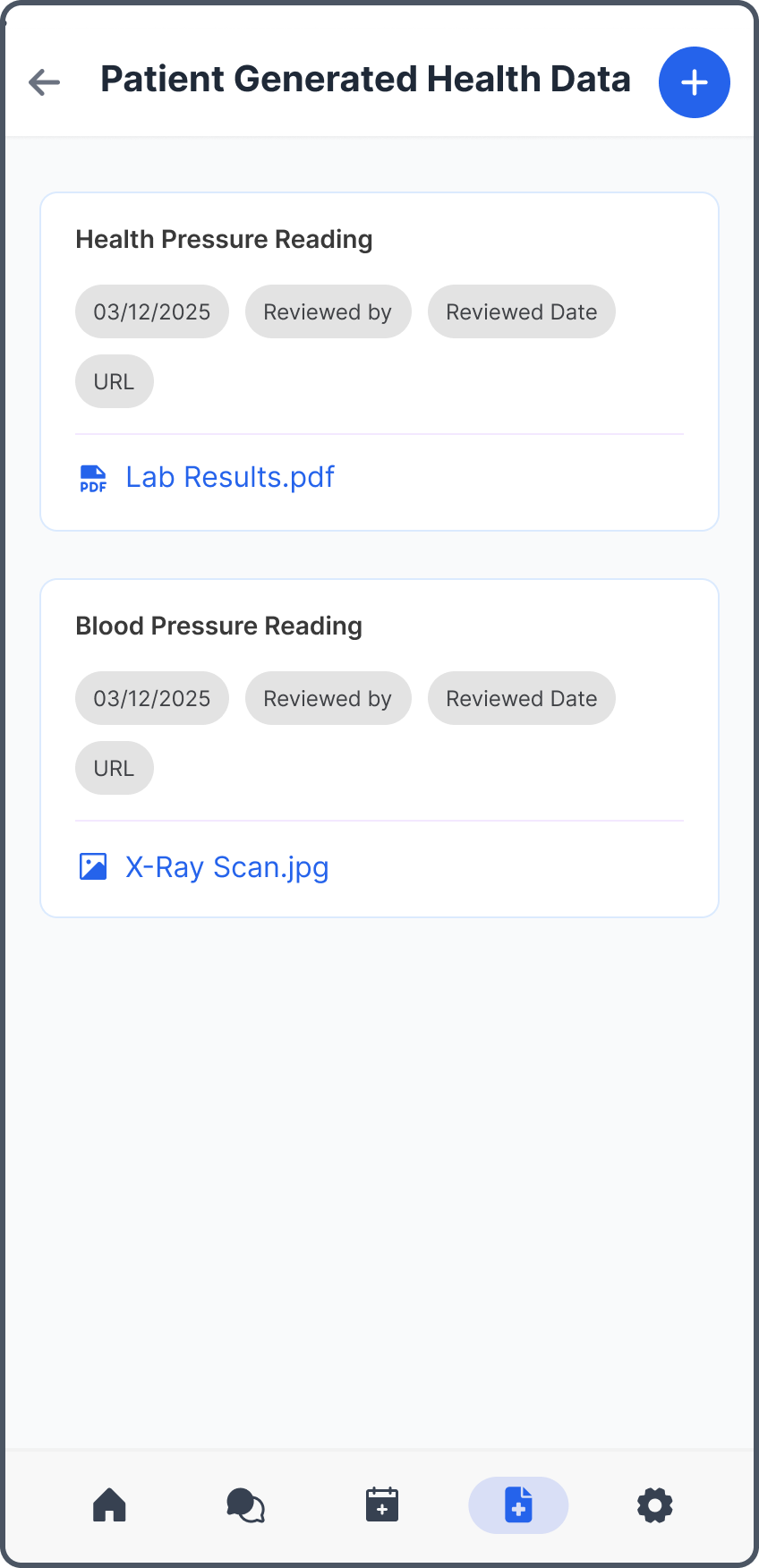Screen dimensions: 759x1568
Task: Click the PDF file icon beside Lab Results
Action: 93,477
